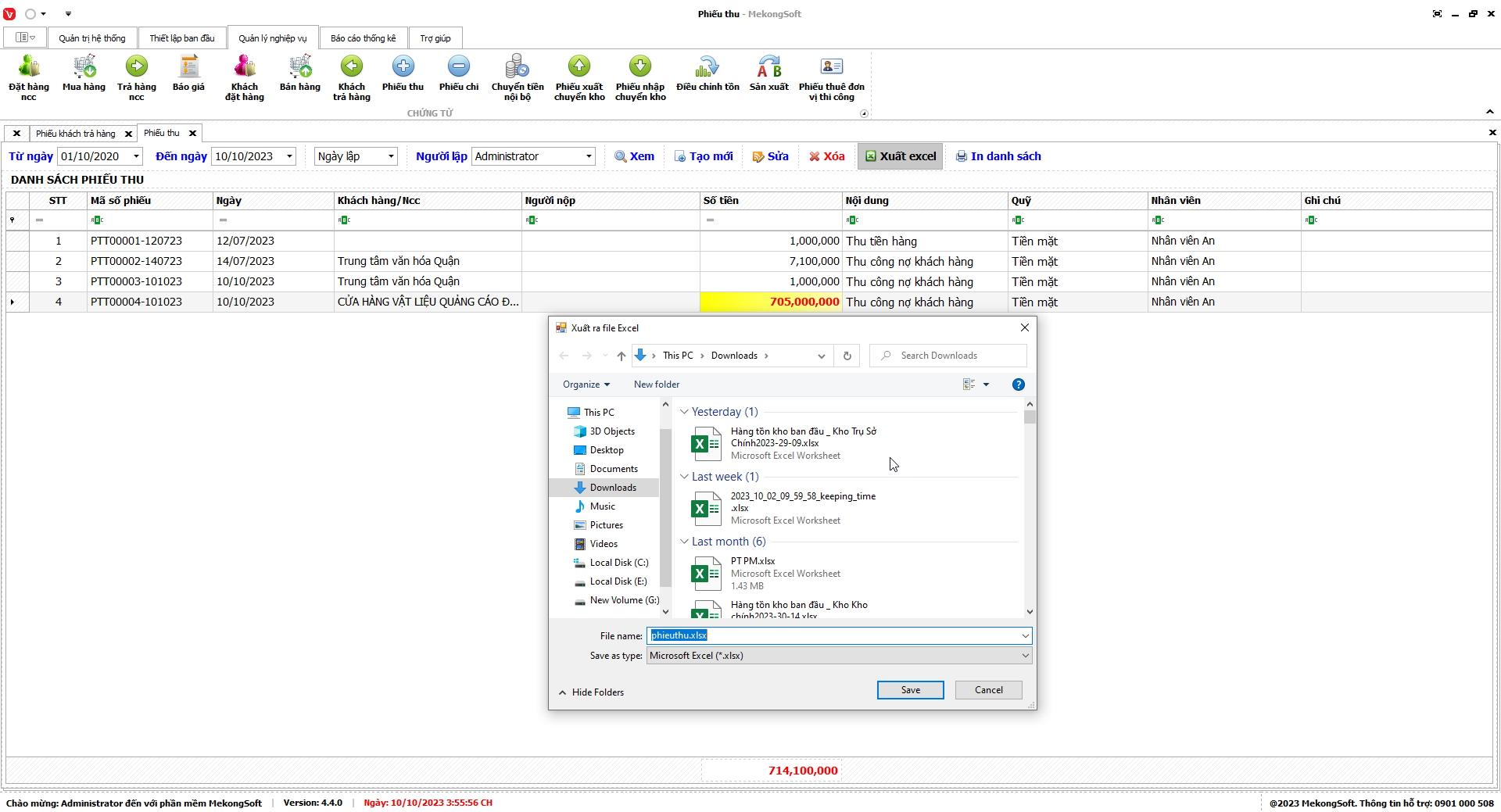Open the Sản xuất ribbon tool
This screenshot has width=1501, height=812.
coord(769,73)
